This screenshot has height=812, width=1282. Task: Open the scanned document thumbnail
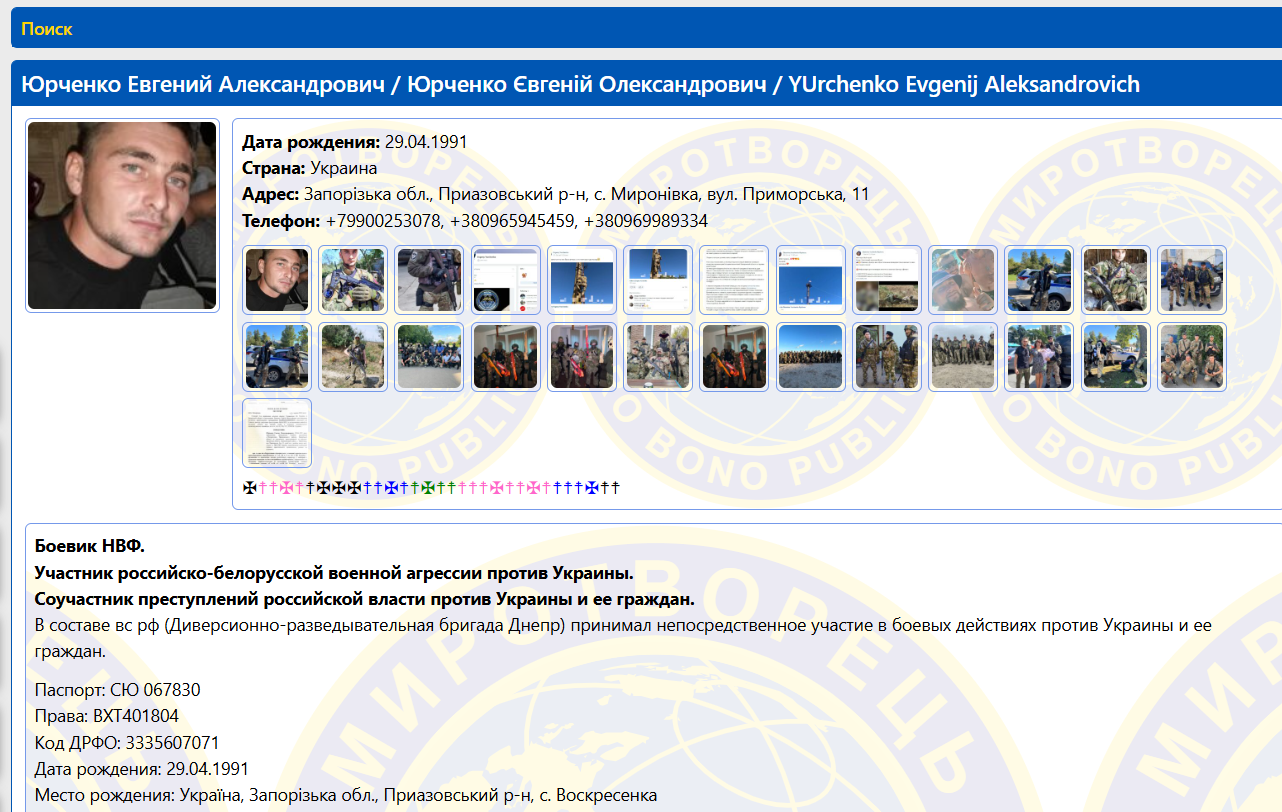click(277, 432)
